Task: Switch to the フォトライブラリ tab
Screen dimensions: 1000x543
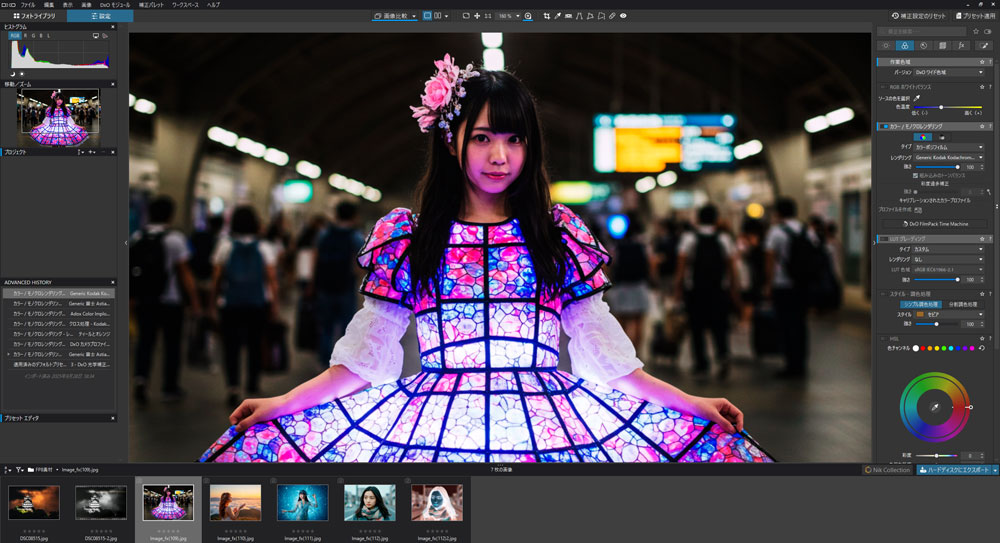Action: click(x=33, y=17)
